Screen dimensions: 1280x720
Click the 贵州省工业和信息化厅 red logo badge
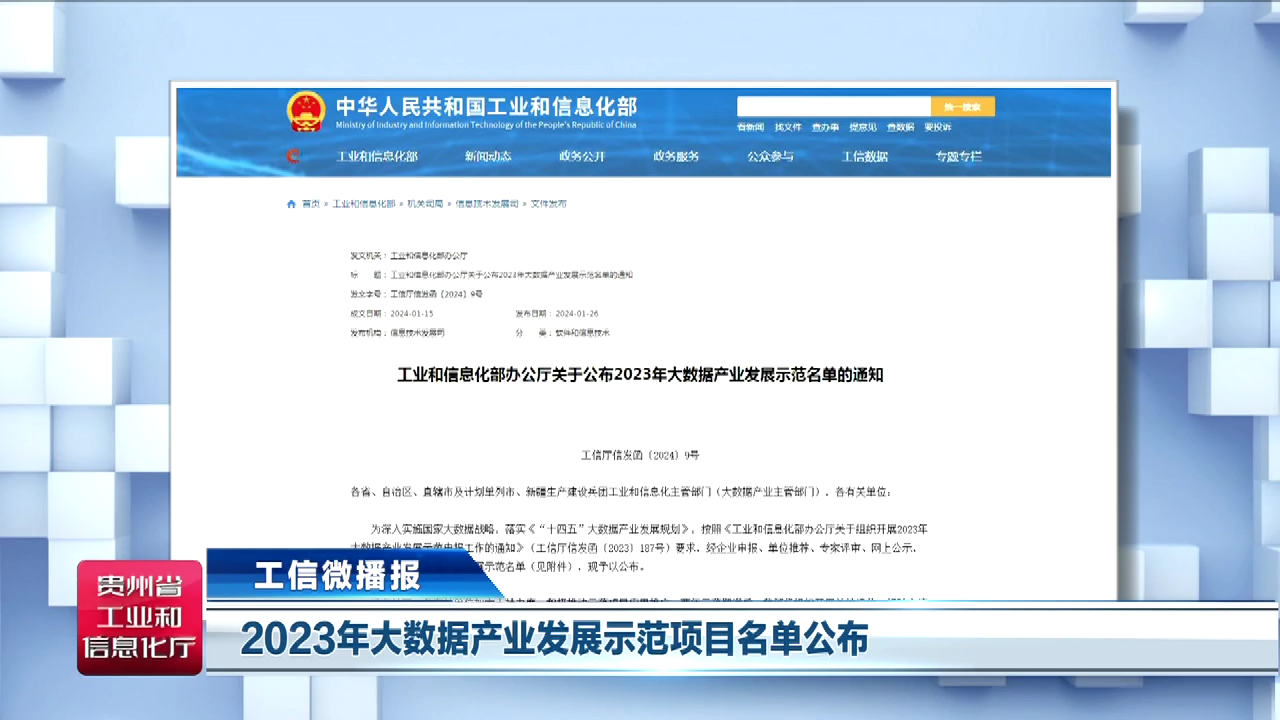point(140,618)
